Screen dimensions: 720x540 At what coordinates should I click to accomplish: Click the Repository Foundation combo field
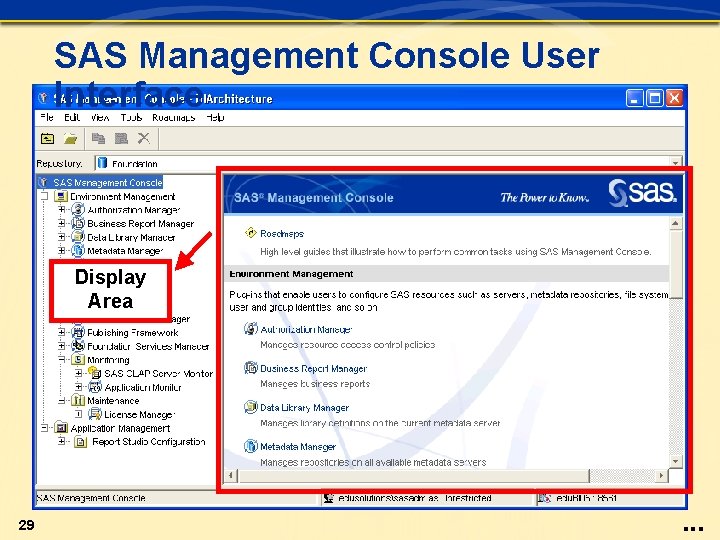[x=389, y=163]
